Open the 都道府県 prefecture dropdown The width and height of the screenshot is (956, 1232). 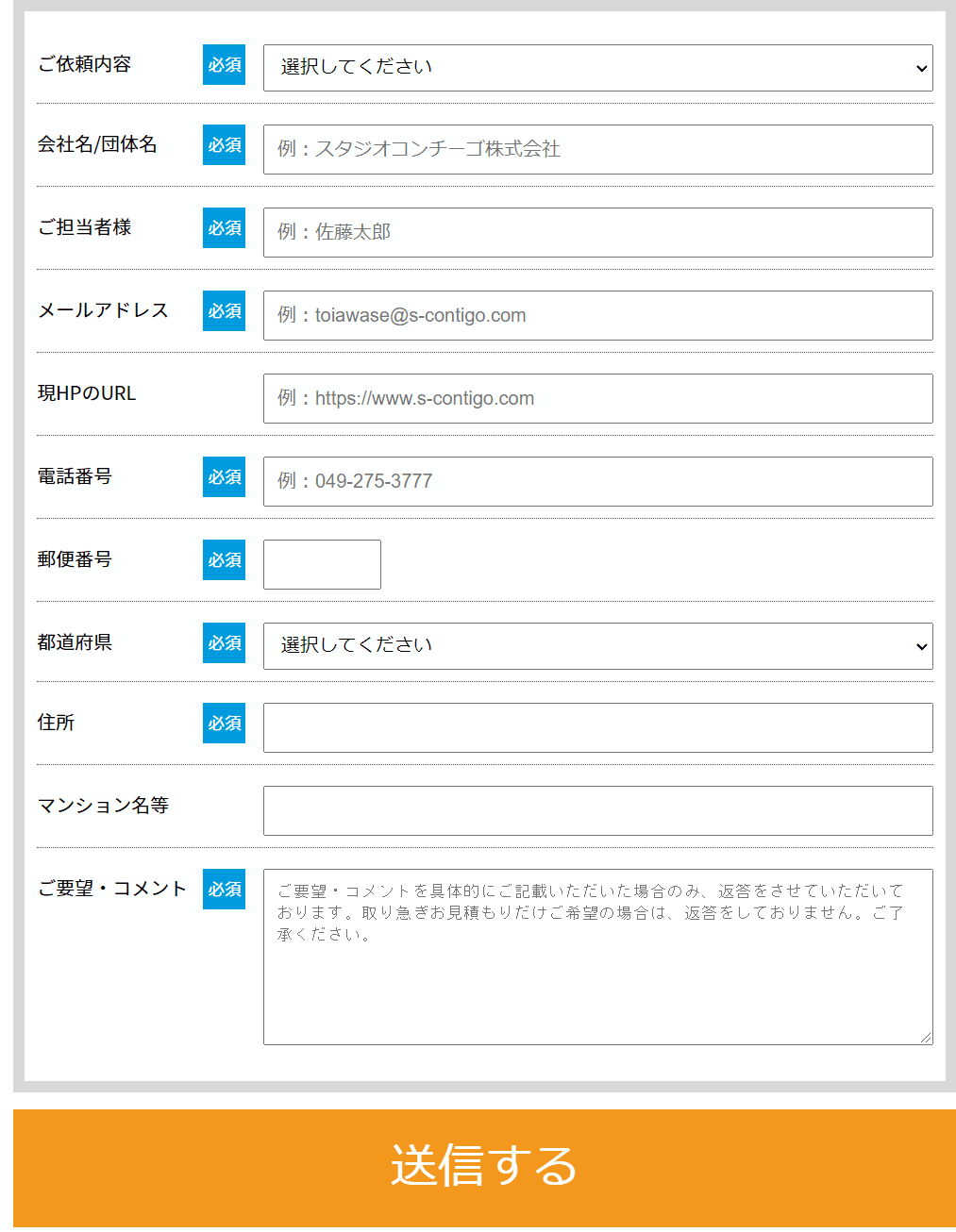click(597, 645)
